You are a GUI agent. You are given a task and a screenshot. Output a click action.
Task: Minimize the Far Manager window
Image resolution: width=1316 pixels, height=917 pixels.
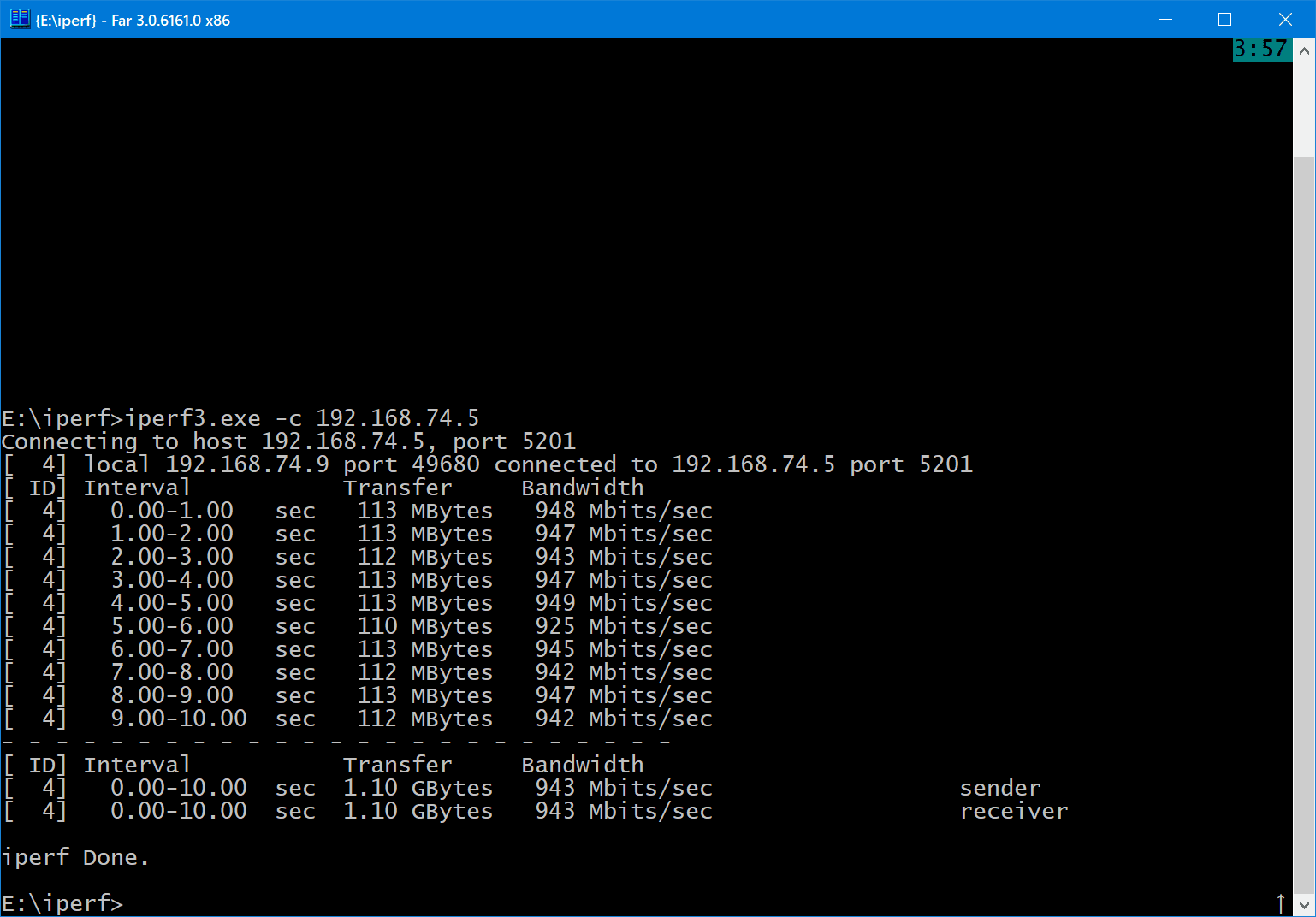tap(1165, 19)
